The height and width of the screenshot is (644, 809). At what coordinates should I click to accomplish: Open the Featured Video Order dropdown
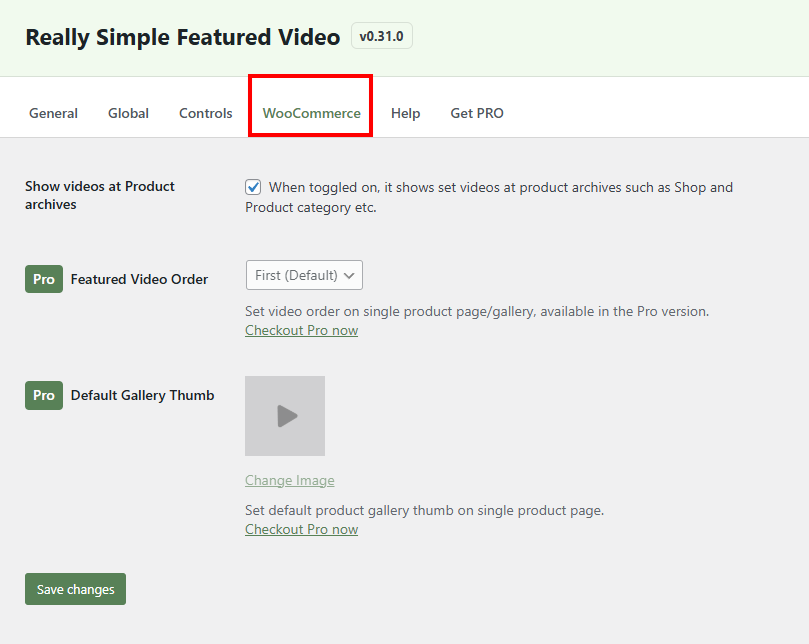click(303, 275)
